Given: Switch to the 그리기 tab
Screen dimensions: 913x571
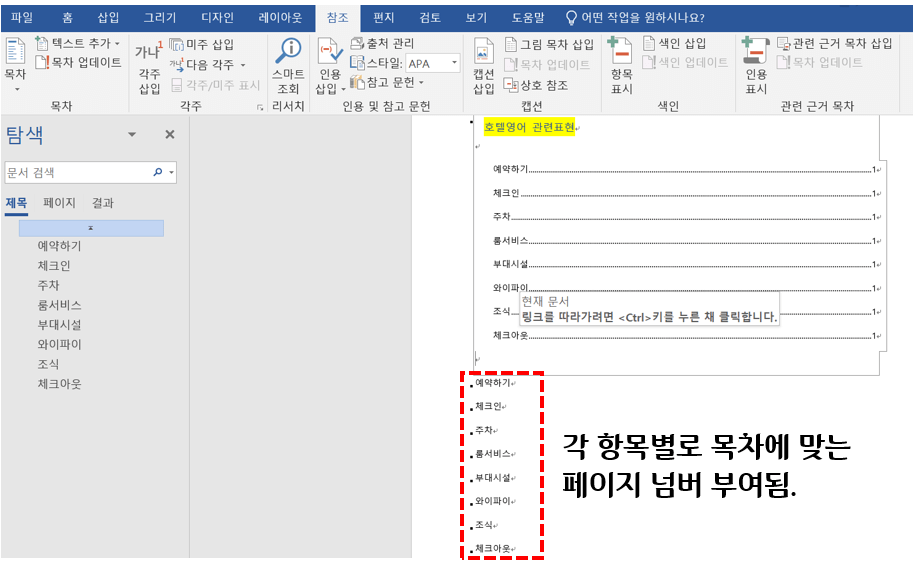Looking at the screenshot, I should click(160, 17).
